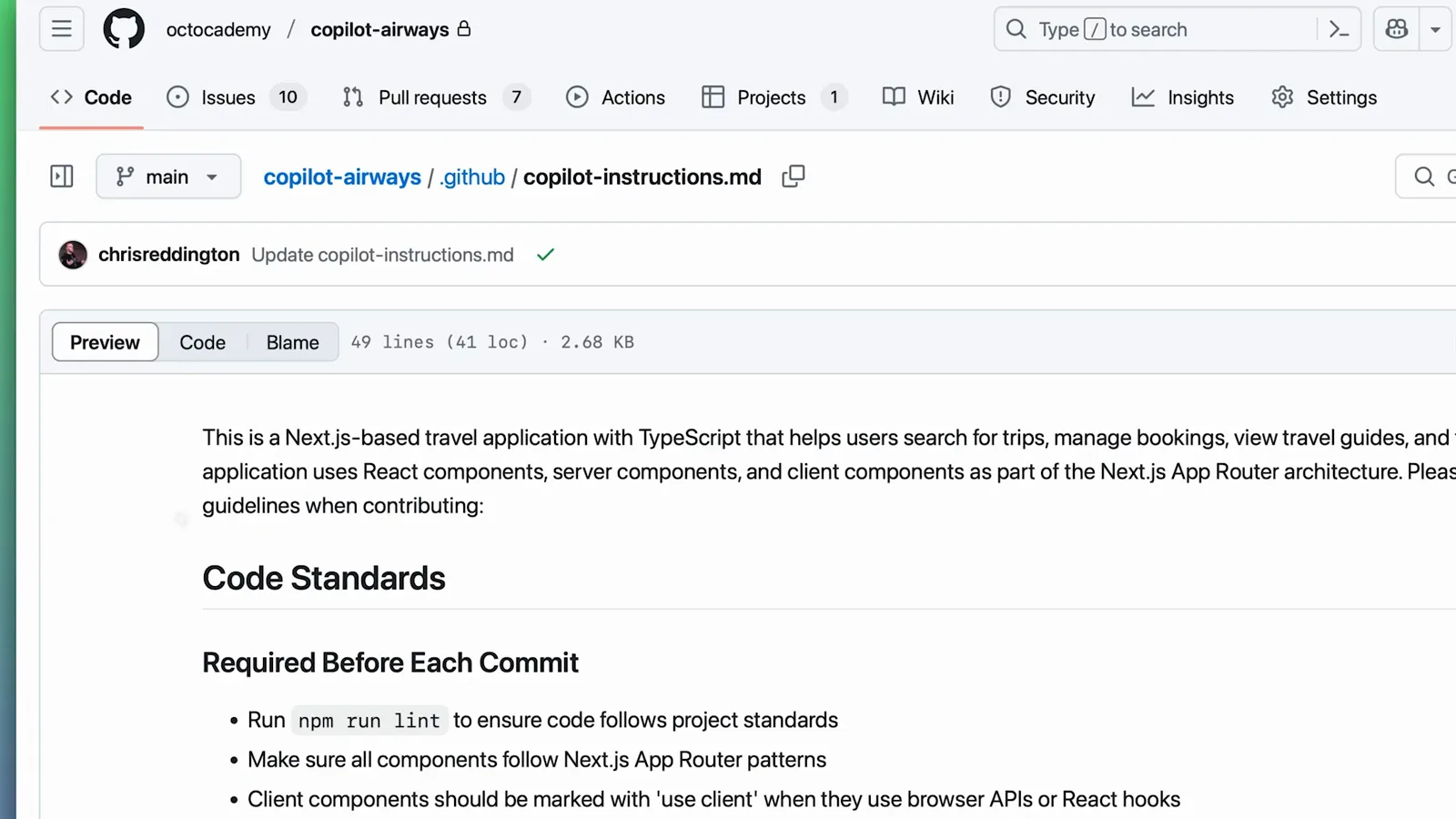Open the Copilot chat icon
Screen dimensions: 1456x819
pos(1397,29)
